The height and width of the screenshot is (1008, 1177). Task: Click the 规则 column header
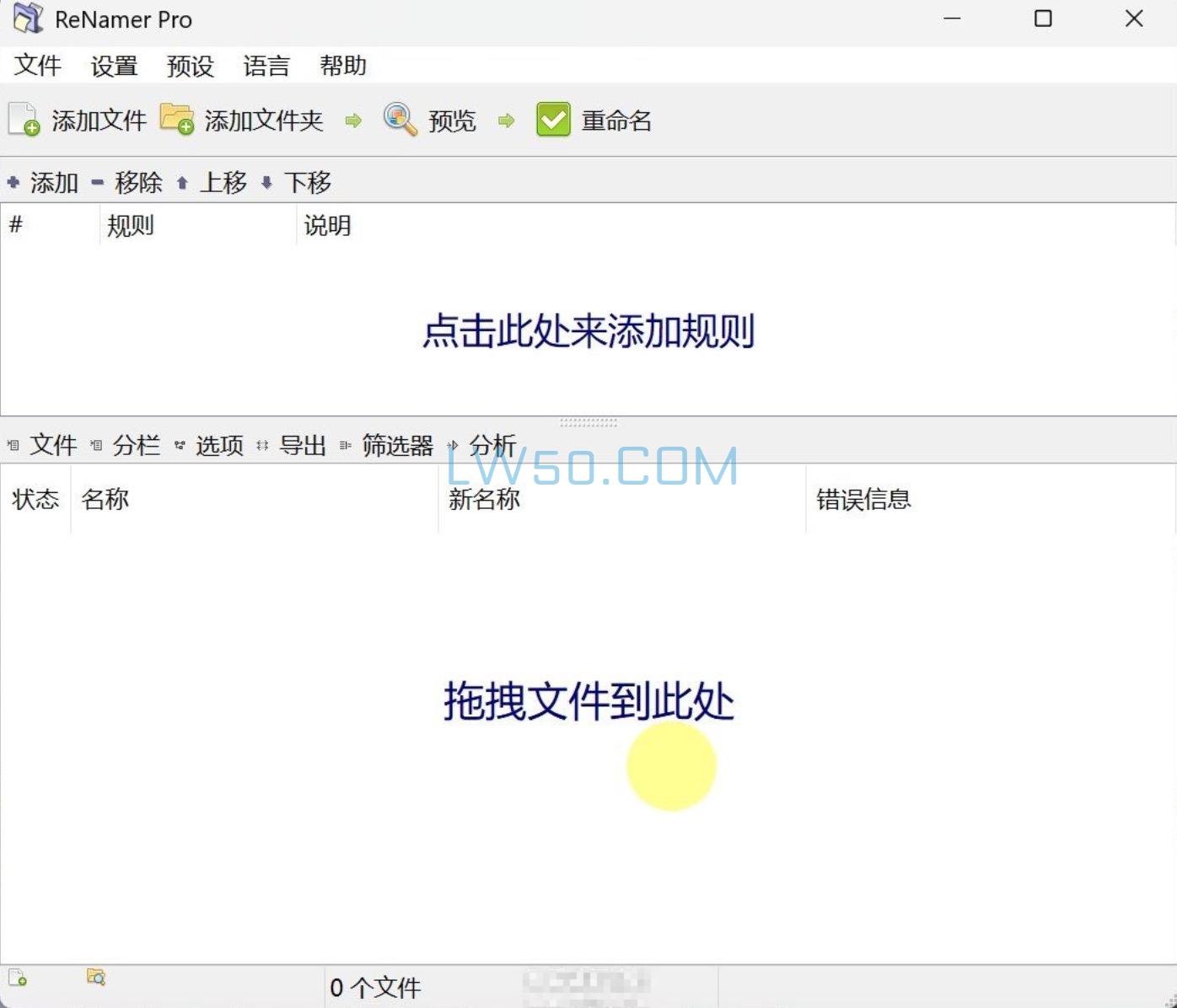(198, 225)
